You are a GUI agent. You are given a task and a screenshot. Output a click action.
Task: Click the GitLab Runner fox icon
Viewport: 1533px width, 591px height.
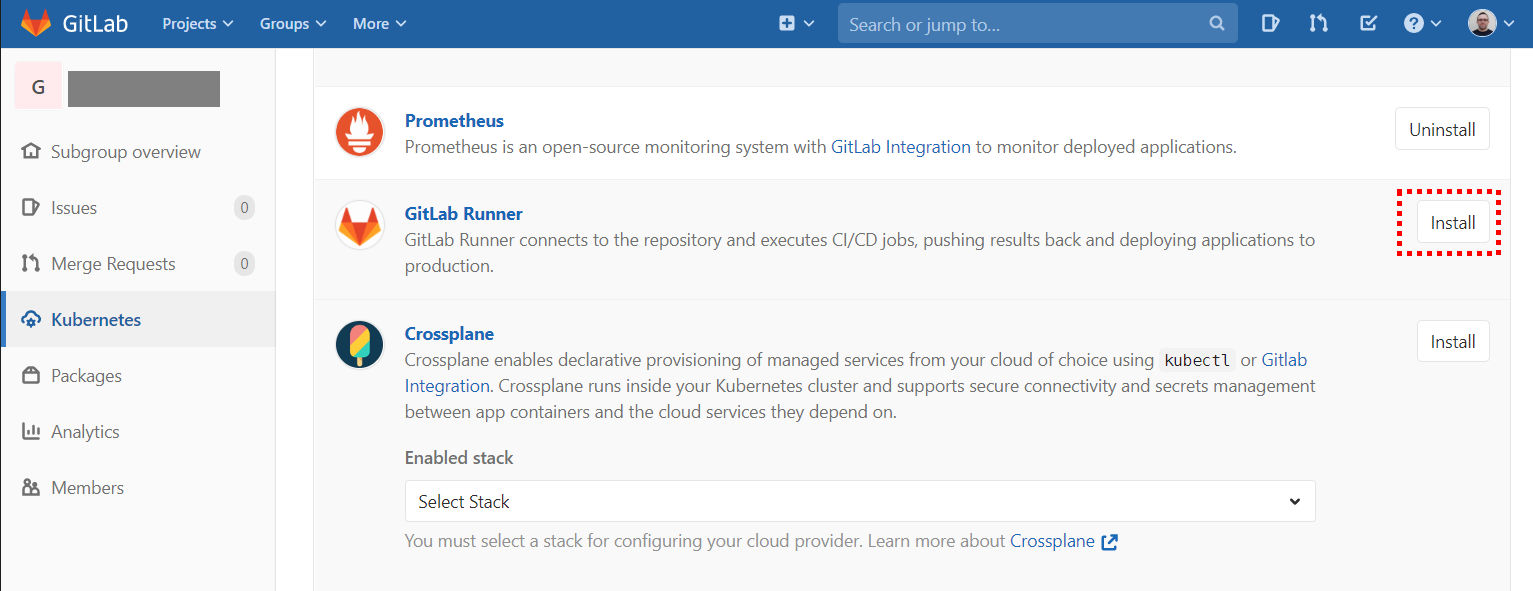[359, 225]
